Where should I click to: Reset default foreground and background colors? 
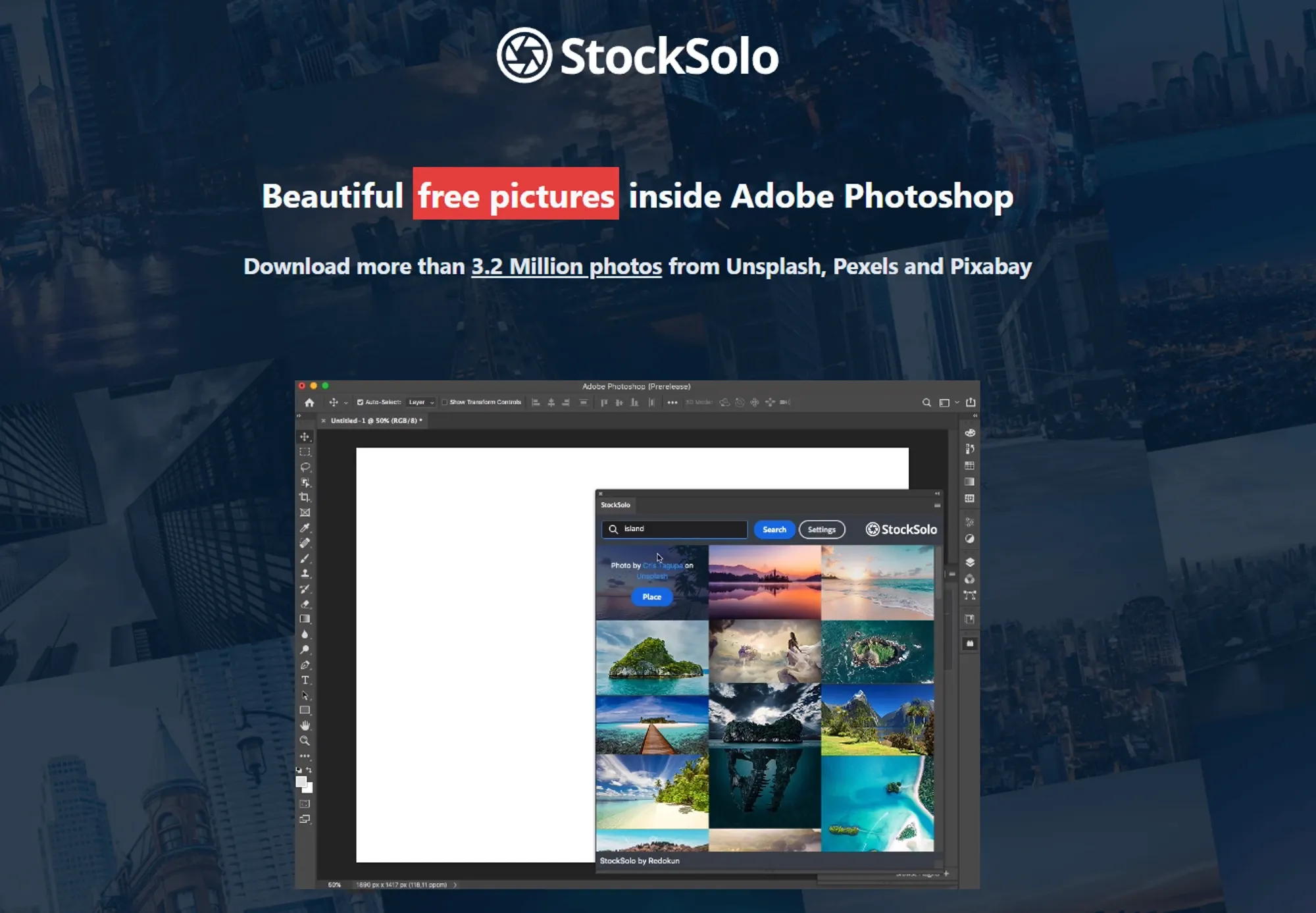(299, 770)
